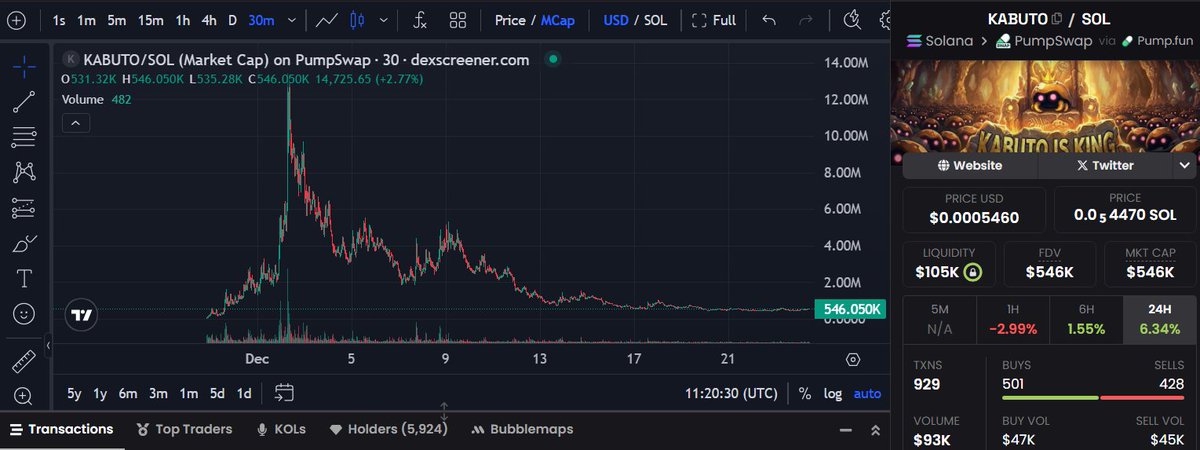Collapse the indicator legend chevron under Volume
This screenshot has height=450, width=1200.
coord(76,123)
